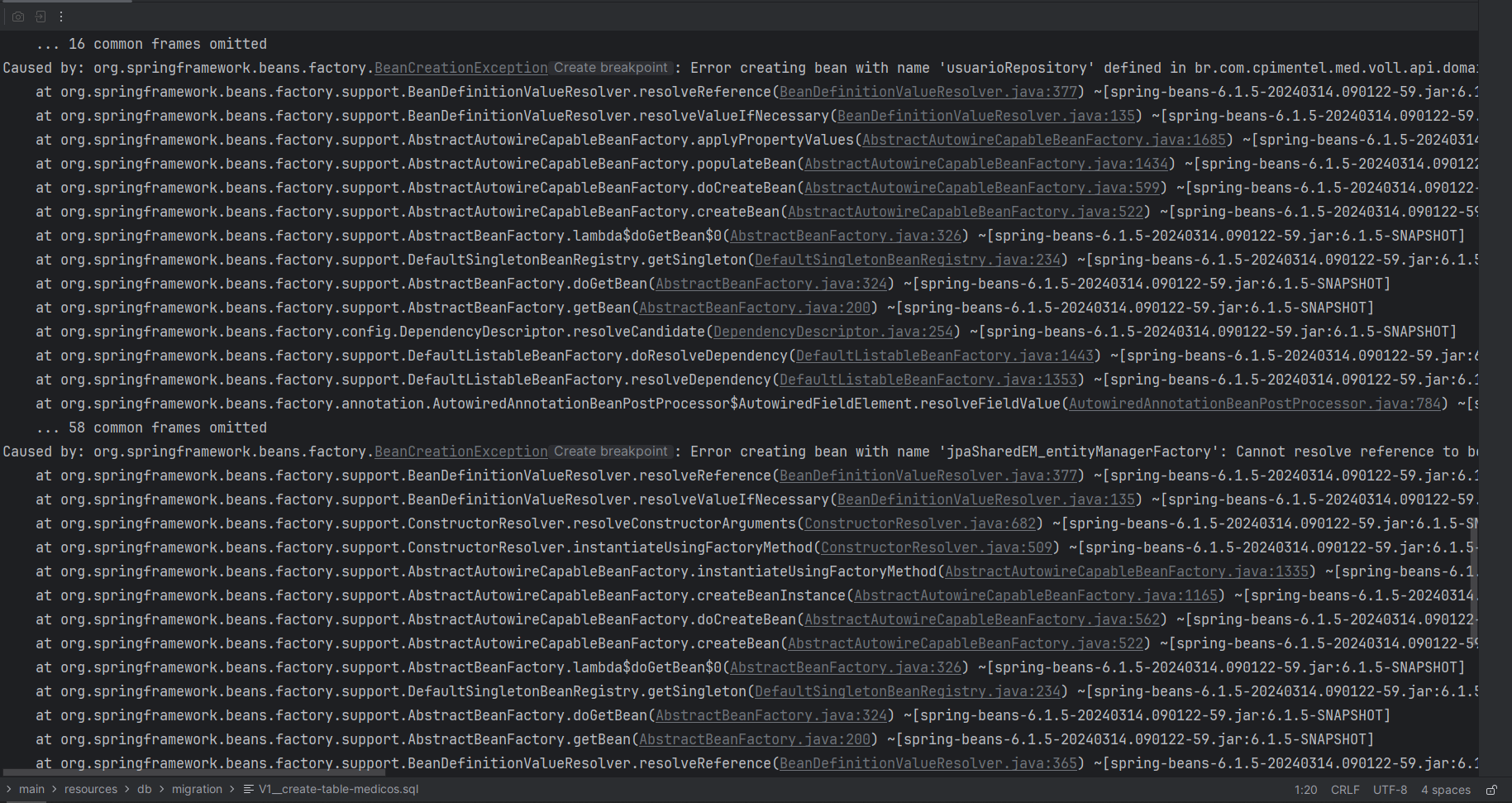Select the 'main' breadcrumb
Screen dimensions: 1512x803
tap(31, 789)
